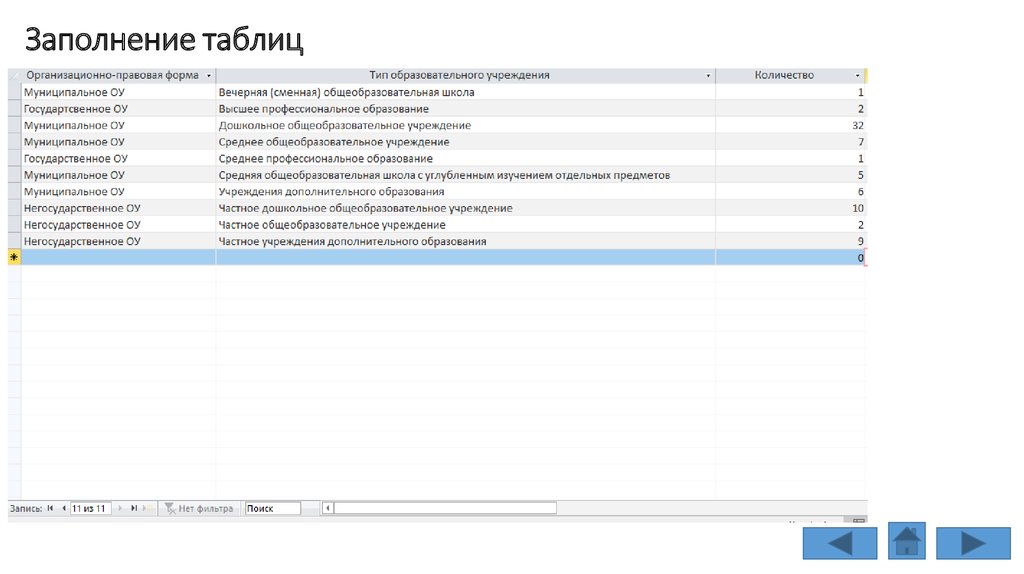Go to first record navigation arrow
Screen dimensions: 1024x574
coord(51,508)
